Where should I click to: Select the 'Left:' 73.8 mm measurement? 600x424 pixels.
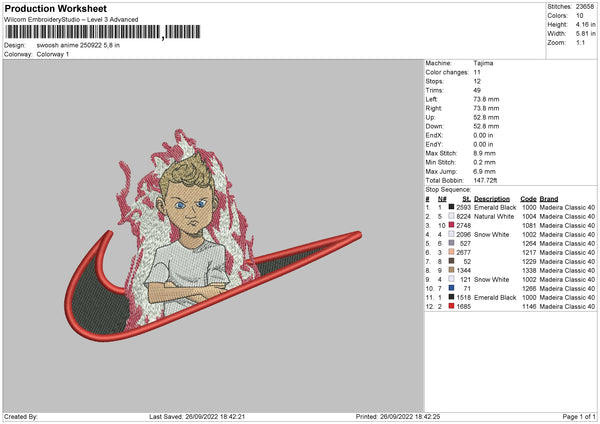[x=486, y=99]
